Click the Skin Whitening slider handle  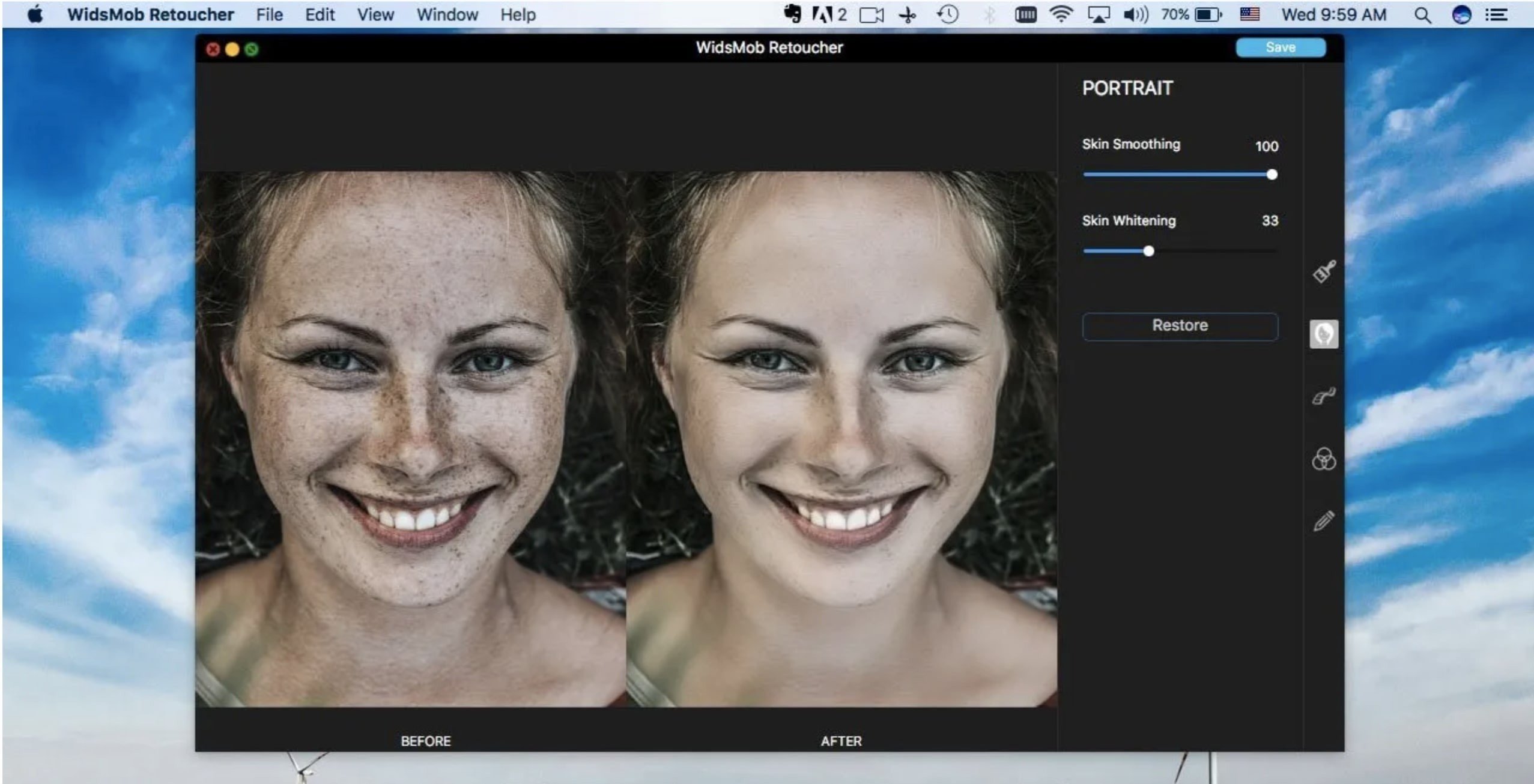click(1148, 251)
